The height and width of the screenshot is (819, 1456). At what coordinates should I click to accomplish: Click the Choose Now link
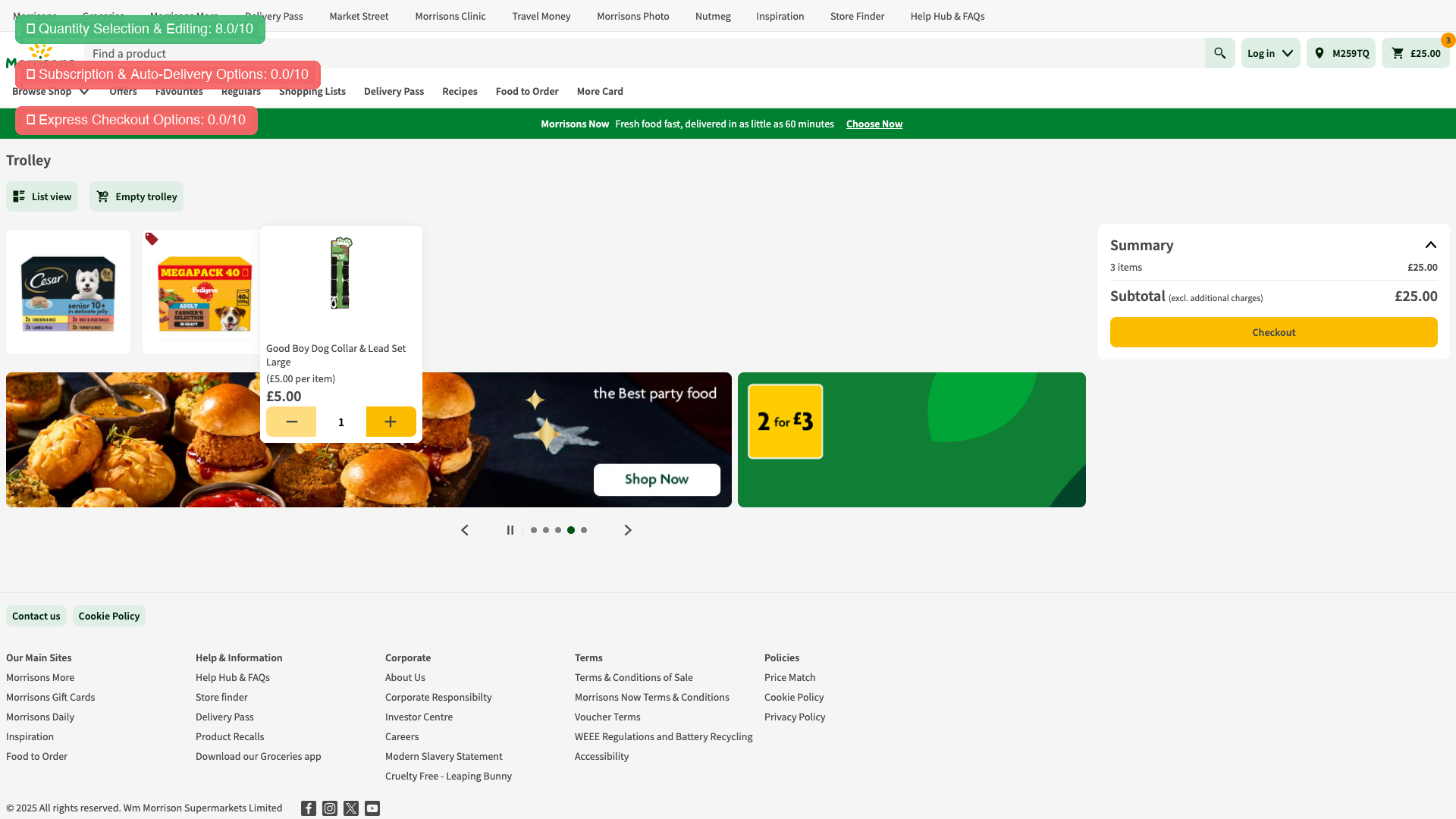(874, 124)
